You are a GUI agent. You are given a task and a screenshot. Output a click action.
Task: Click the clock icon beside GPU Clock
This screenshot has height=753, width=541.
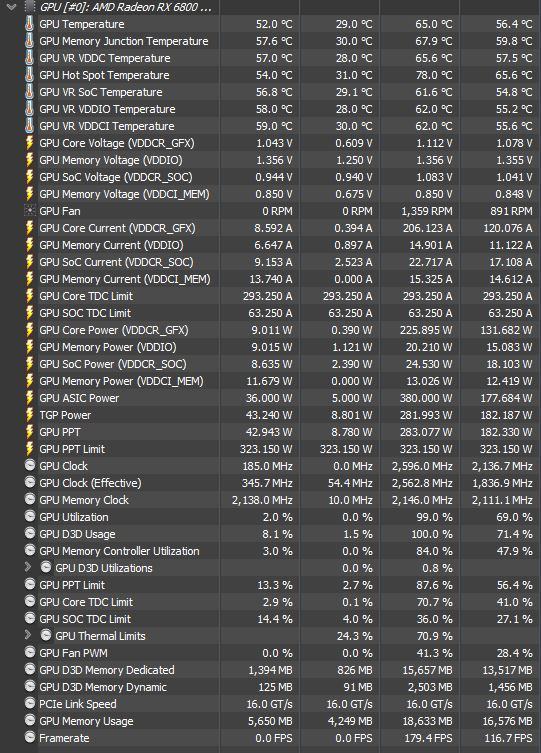[x=30, y=465]
